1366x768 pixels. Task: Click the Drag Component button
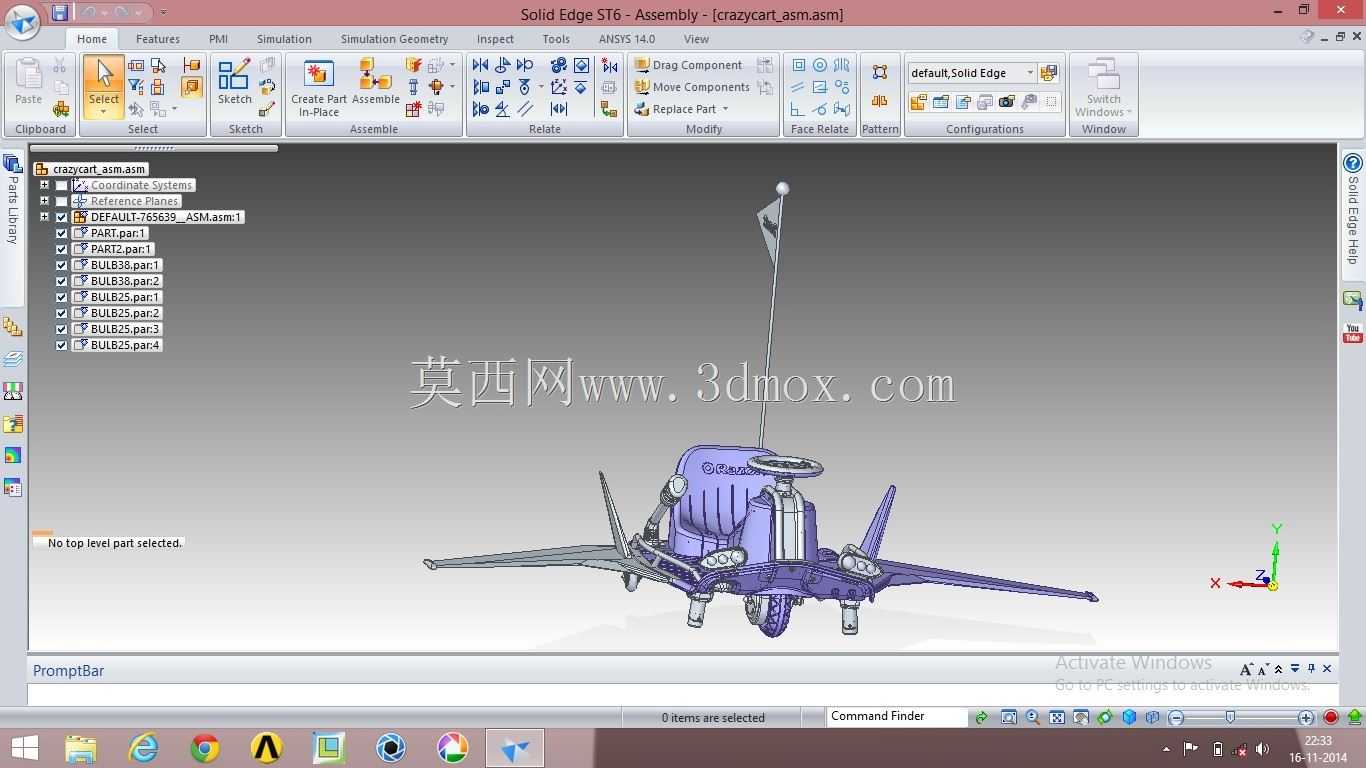(x=688, y=65)
